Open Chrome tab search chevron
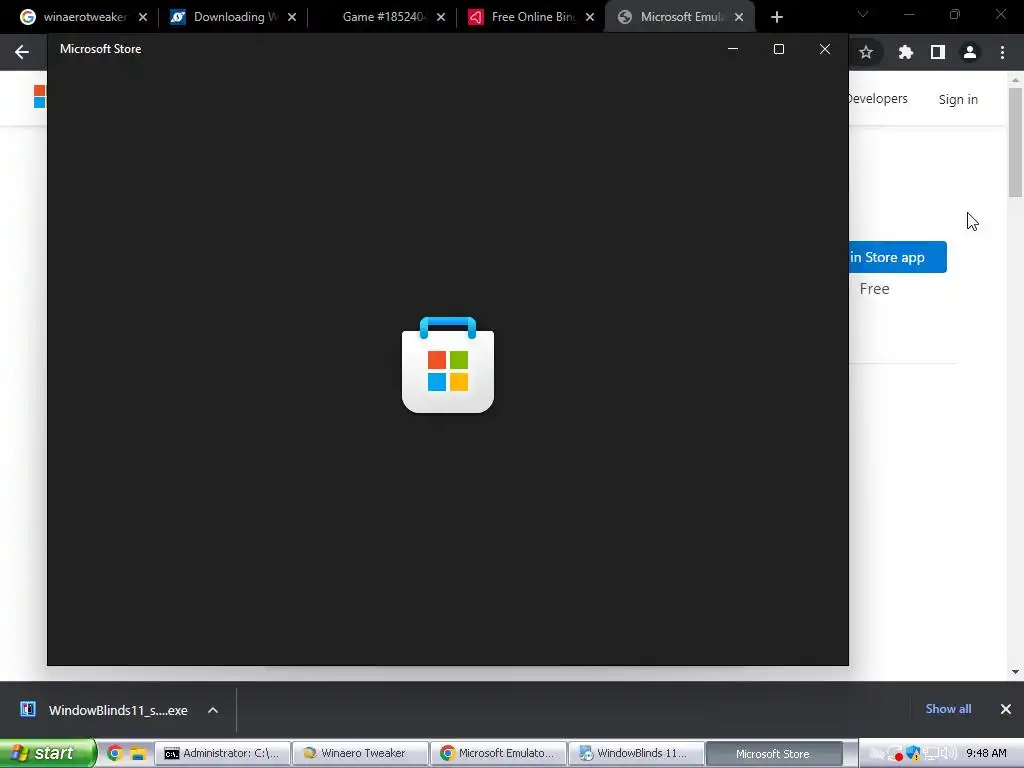This screenshot has height=768, width=1024. point(863,14)
